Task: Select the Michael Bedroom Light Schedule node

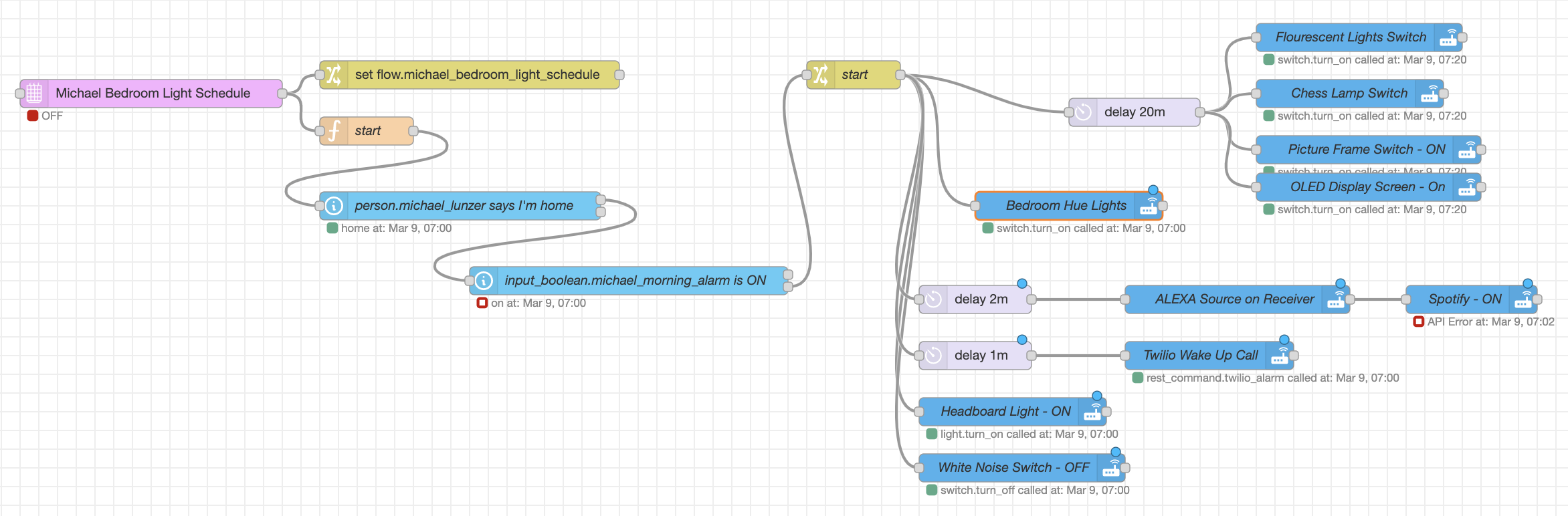Action: (152, 94)
